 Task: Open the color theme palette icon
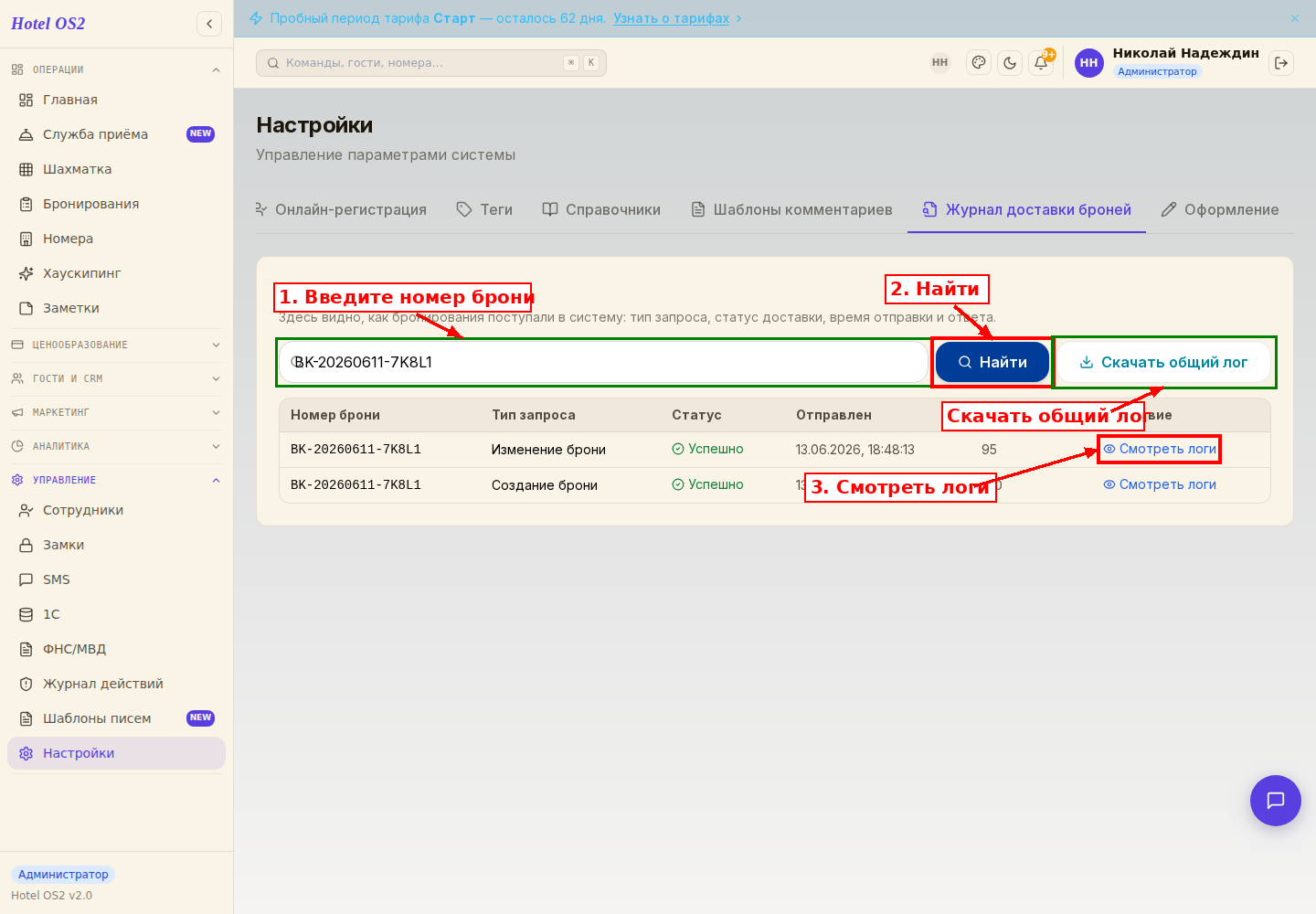point(979,63)
